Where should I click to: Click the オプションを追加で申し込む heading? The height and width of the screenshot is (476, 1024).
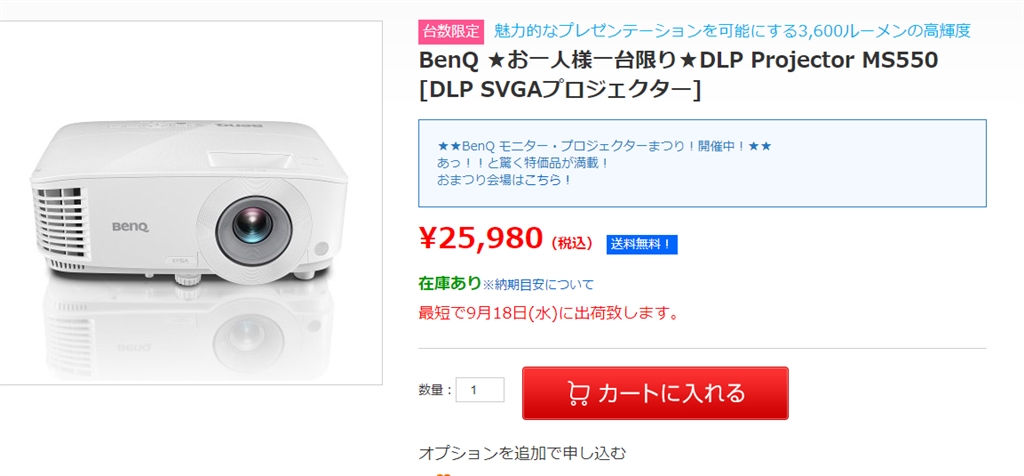click(522, 453)
